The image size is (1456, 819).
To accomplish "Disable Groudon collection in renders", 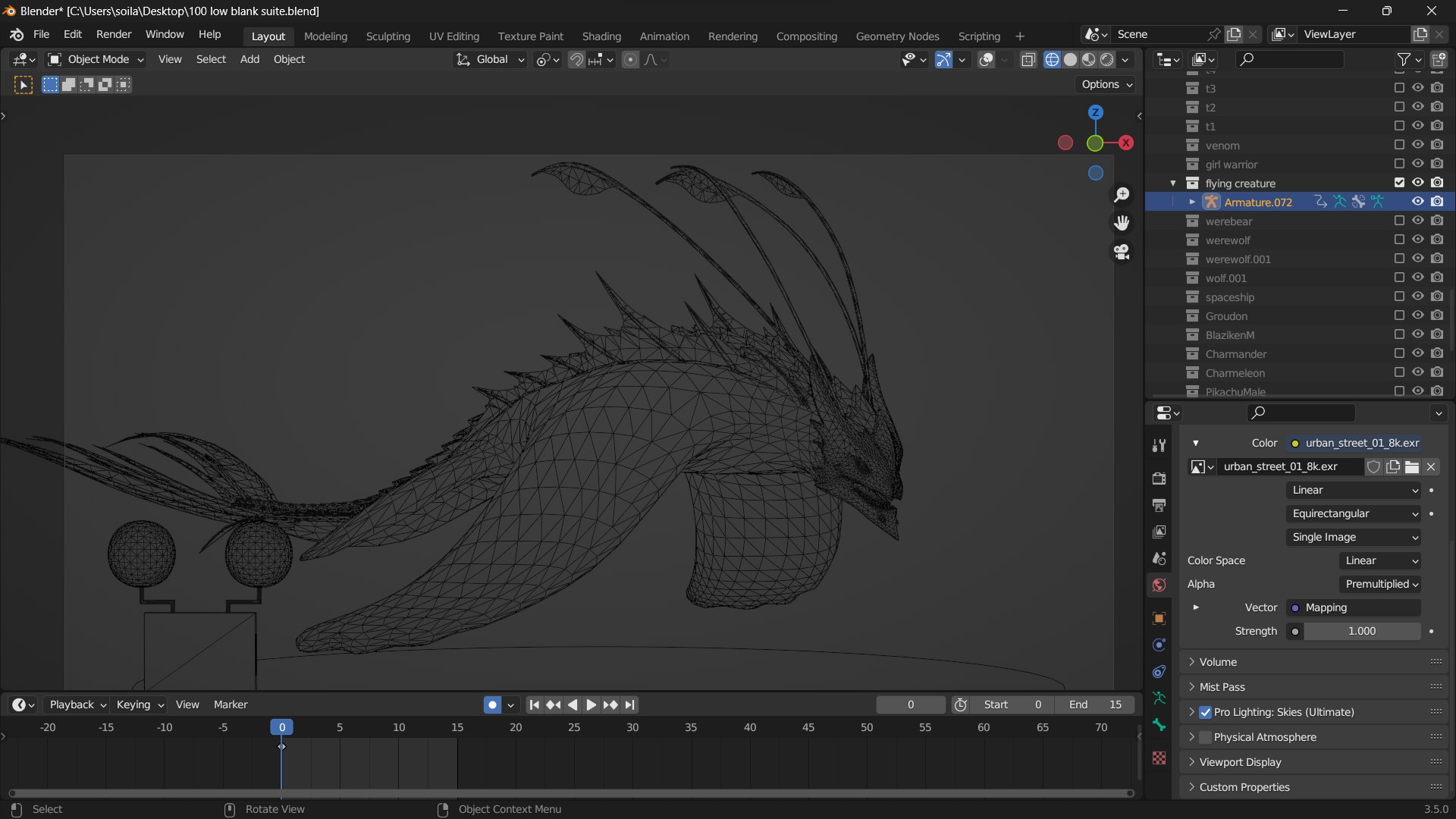I will coord(1437,315).
